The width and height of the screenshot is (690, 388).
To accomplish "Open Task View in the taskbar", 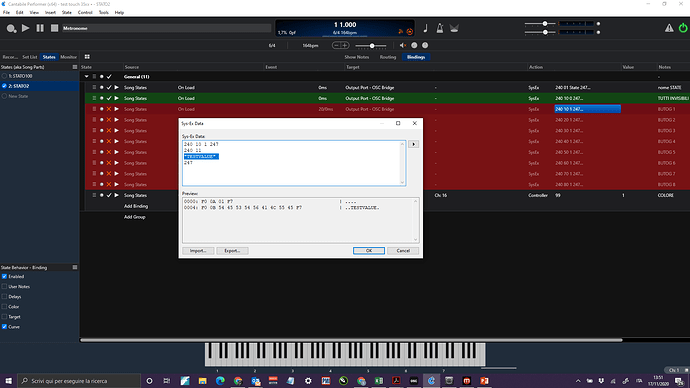I will pos(167,381).
